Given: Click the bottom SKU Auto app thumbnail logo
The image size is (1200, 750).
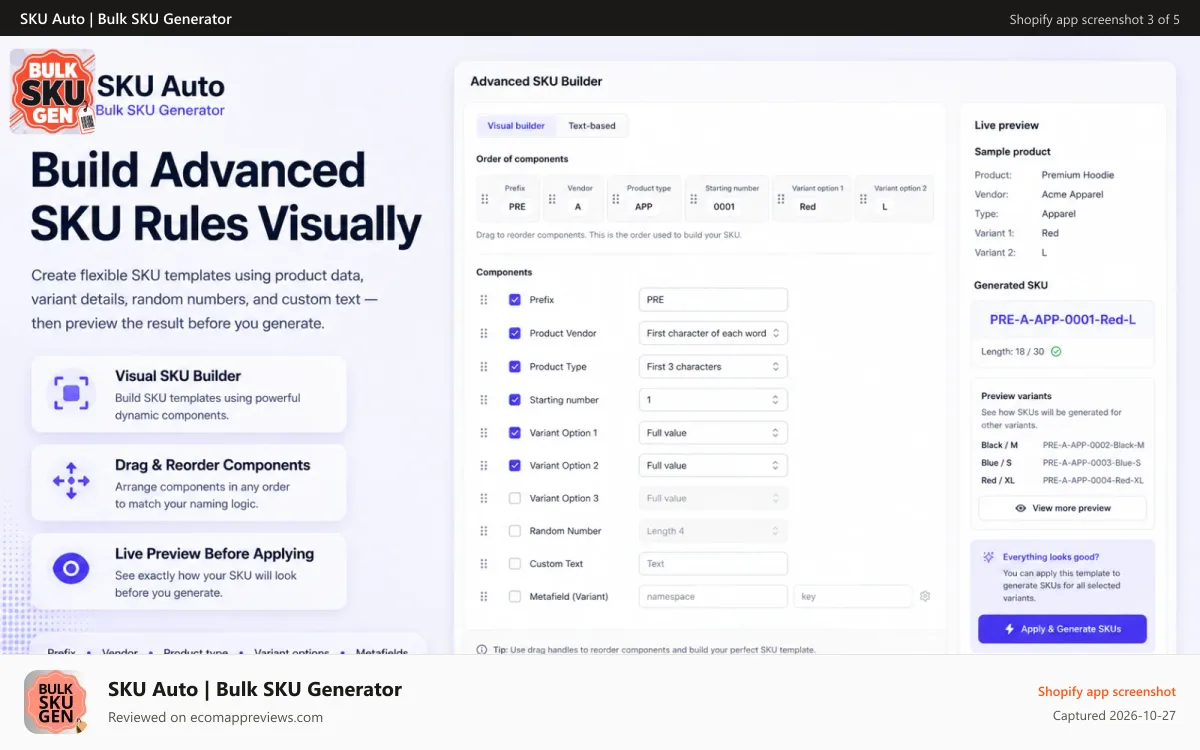Looking at the screenshot, I should tap(56, 702).
